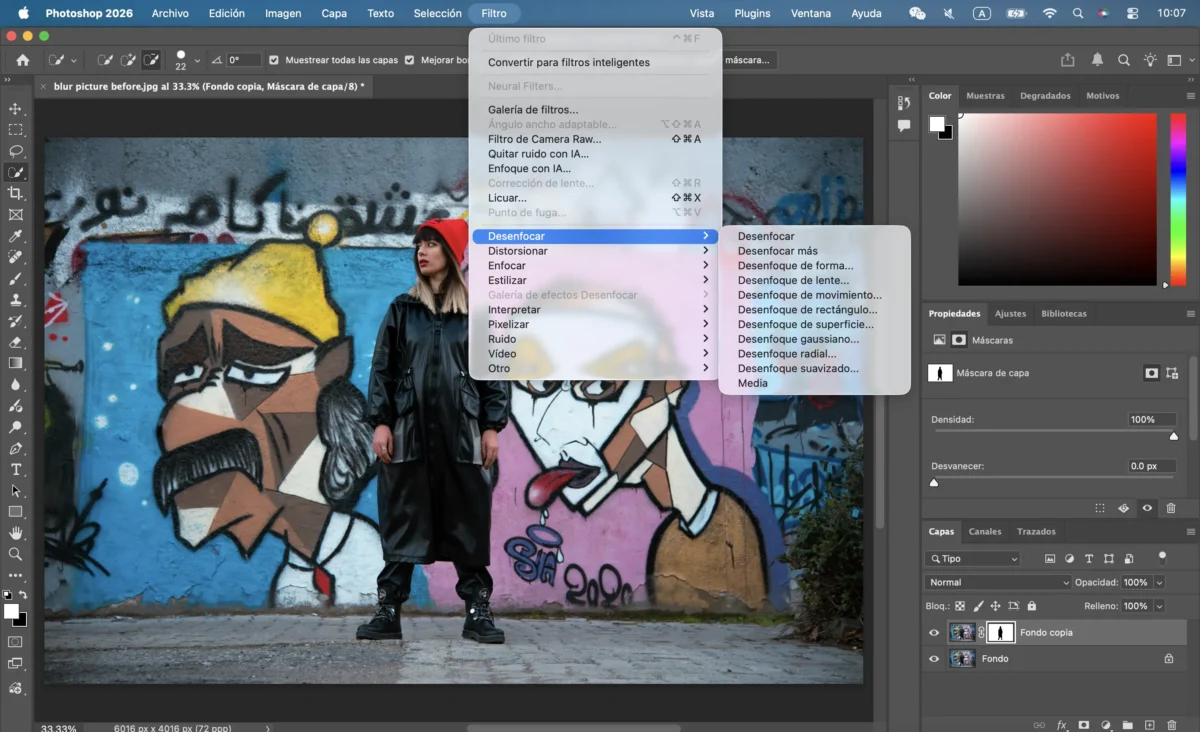Open the Relleno dropdown arrow
The height and width of the screenshot is (732, 1200).
coord(1159,606)
